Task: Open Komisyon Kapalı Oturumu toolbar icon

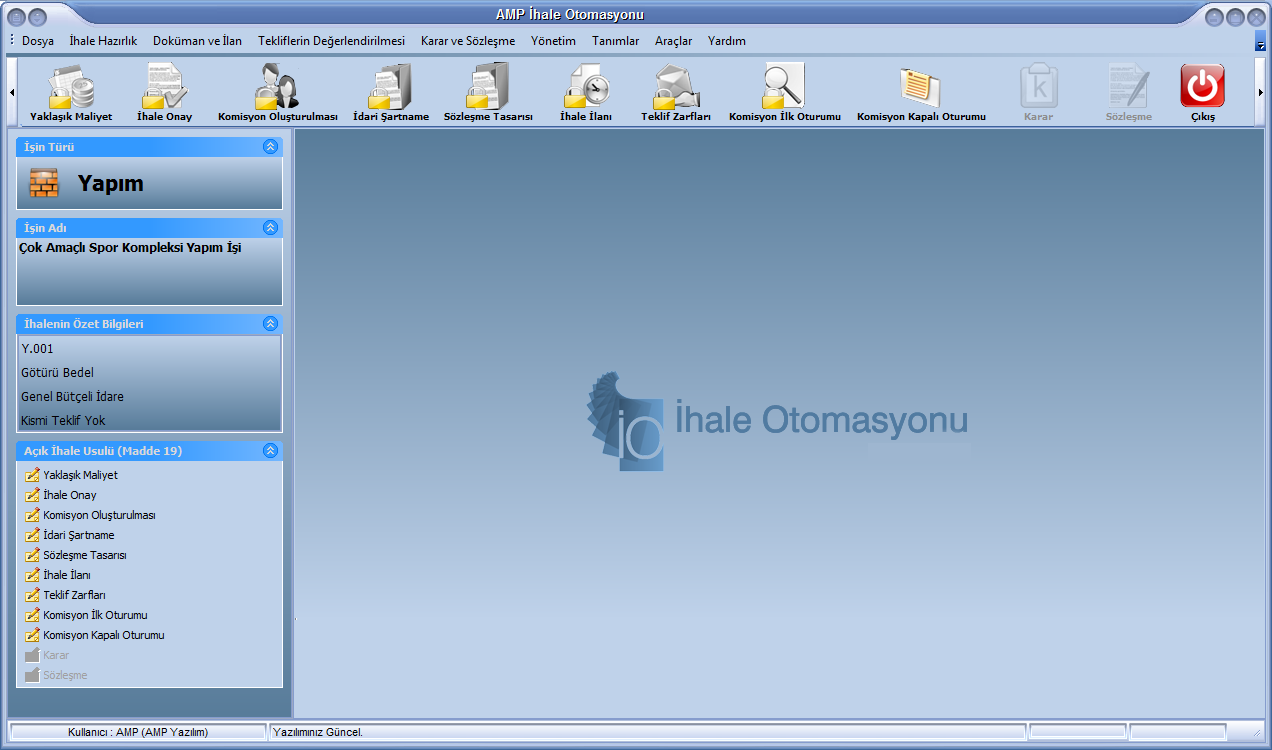Action: click(x=921, y=88)
